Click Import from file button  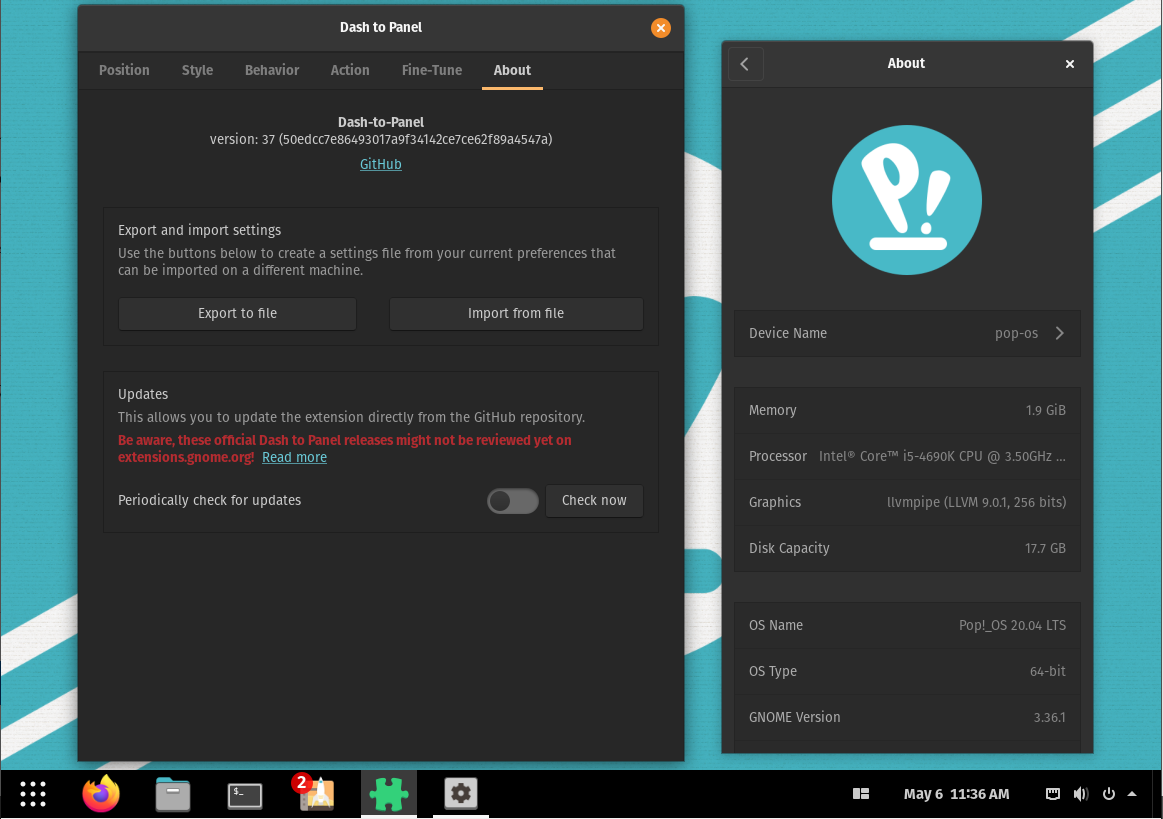coord(516,314)
